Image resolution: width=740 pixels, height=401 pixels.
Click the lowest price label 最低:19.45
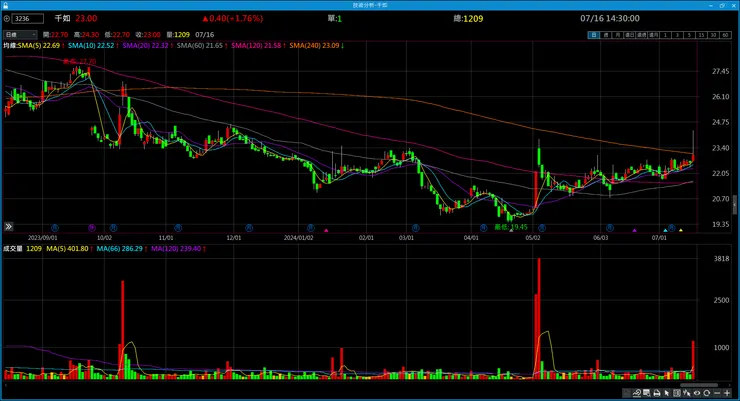511,227
